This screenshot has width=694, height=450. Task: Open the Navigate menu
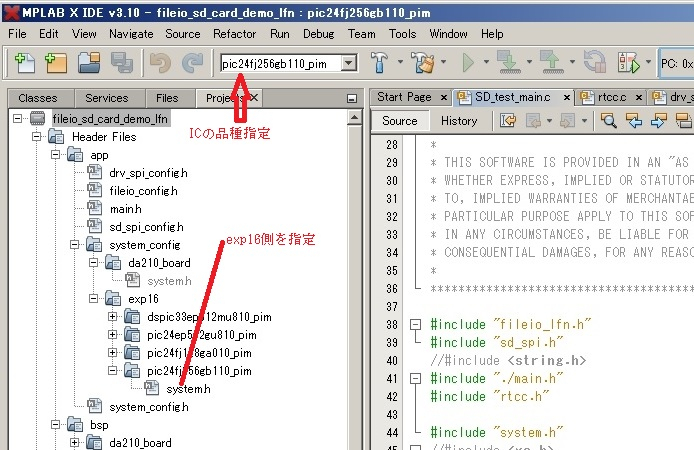click(x=131, y=34)
